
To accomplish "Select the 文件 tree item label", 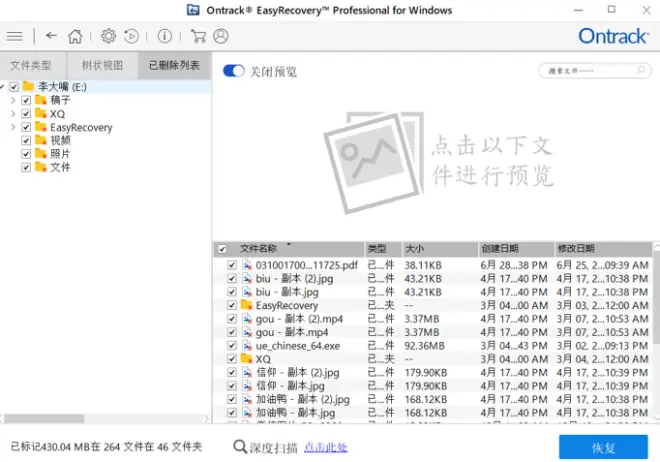I will tap(60, 167).
